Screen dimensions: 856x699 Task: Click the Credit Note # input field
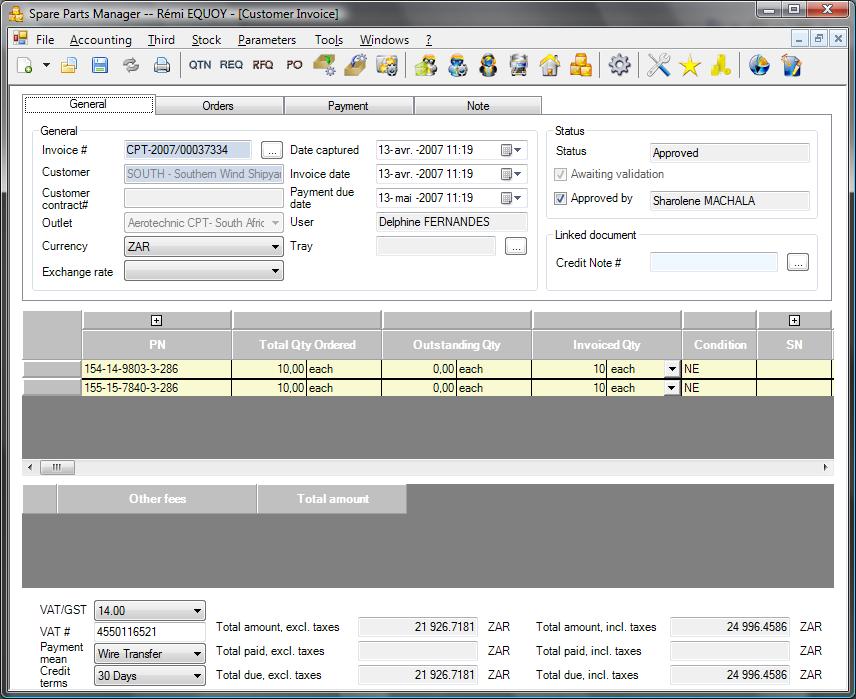[x=714, y=263]
